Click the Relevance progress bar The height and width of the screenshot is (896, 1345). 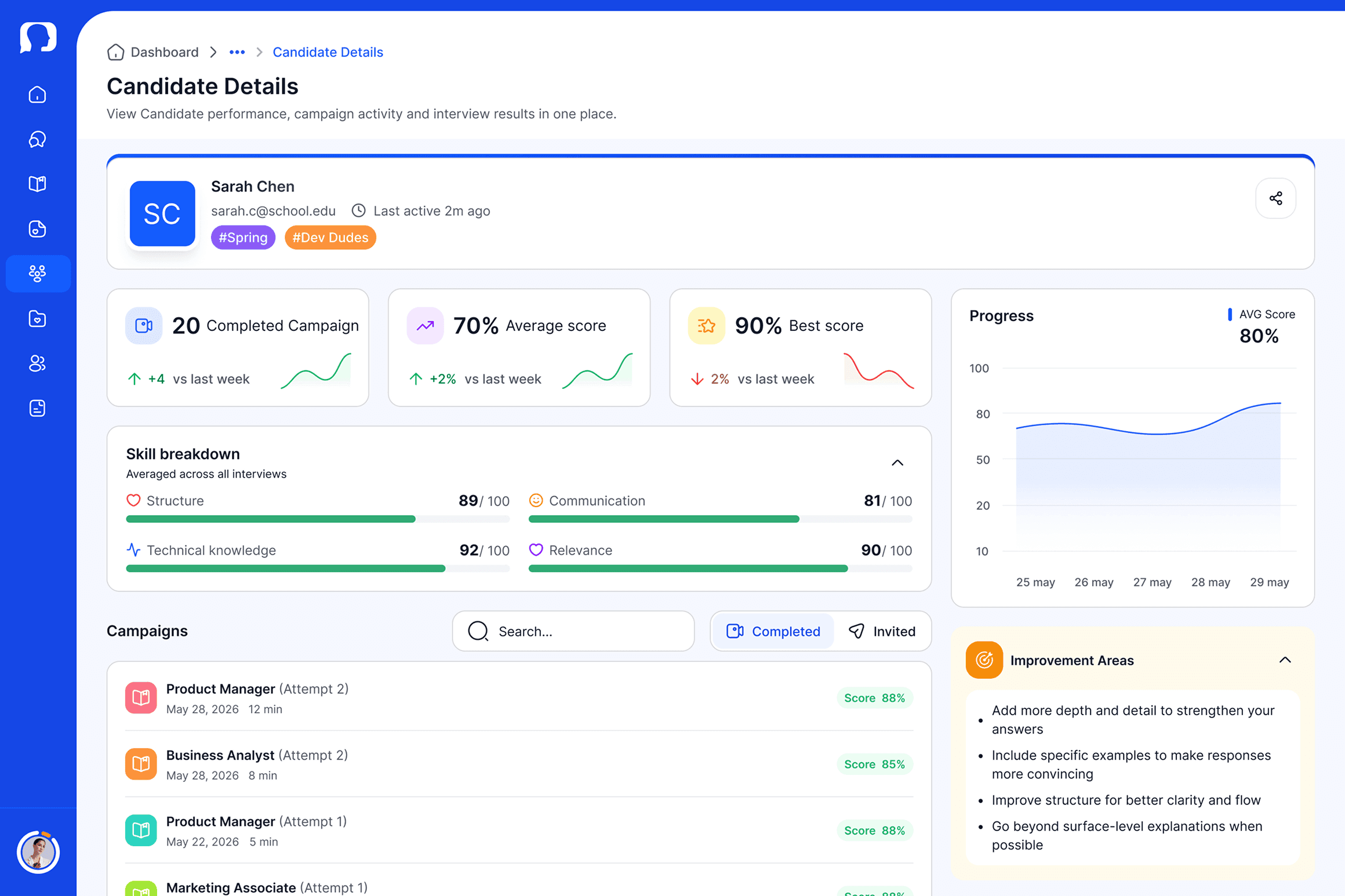coord(720,569)
